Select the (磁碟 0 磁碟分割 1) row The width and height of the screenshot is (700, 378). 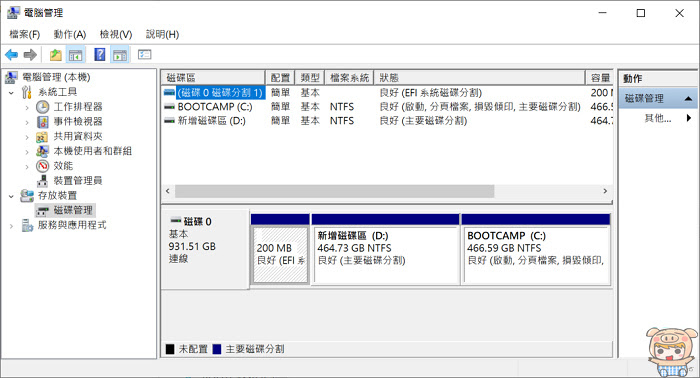[387, 93]
